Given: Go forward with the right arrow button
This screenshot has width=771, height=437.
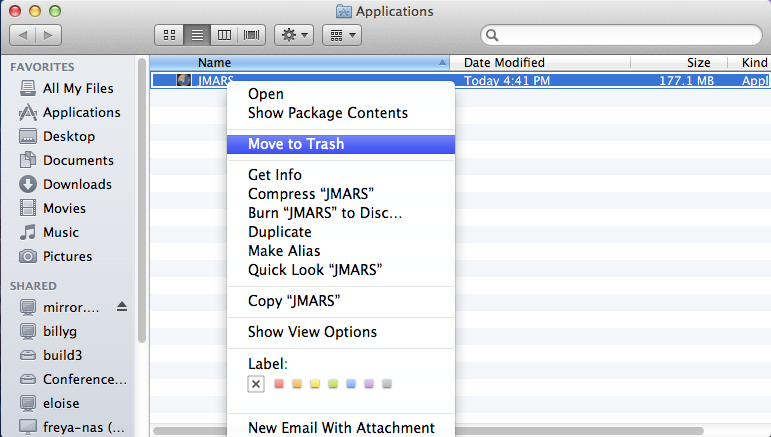Looking at the screenshot, I should (48, 35).
